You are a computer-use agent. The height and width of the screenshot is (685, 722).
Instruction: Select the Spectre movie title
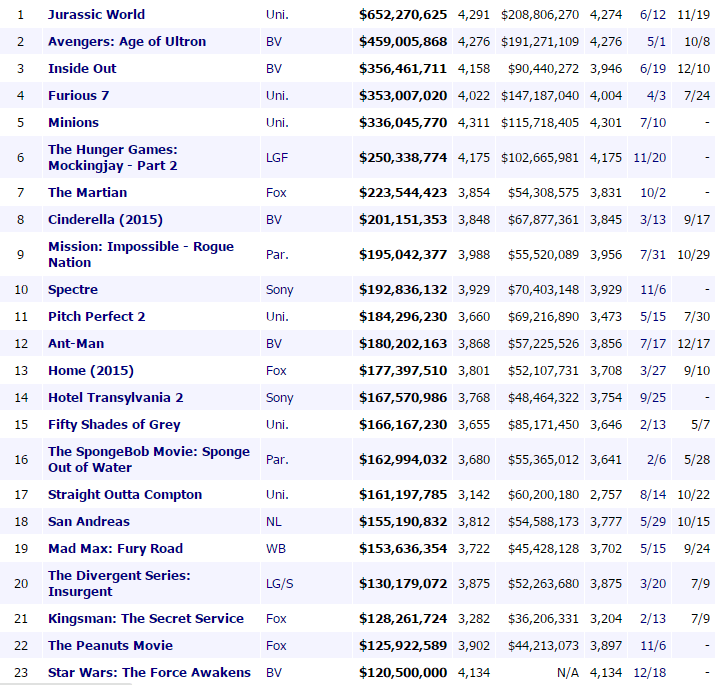tap(73, 290)
